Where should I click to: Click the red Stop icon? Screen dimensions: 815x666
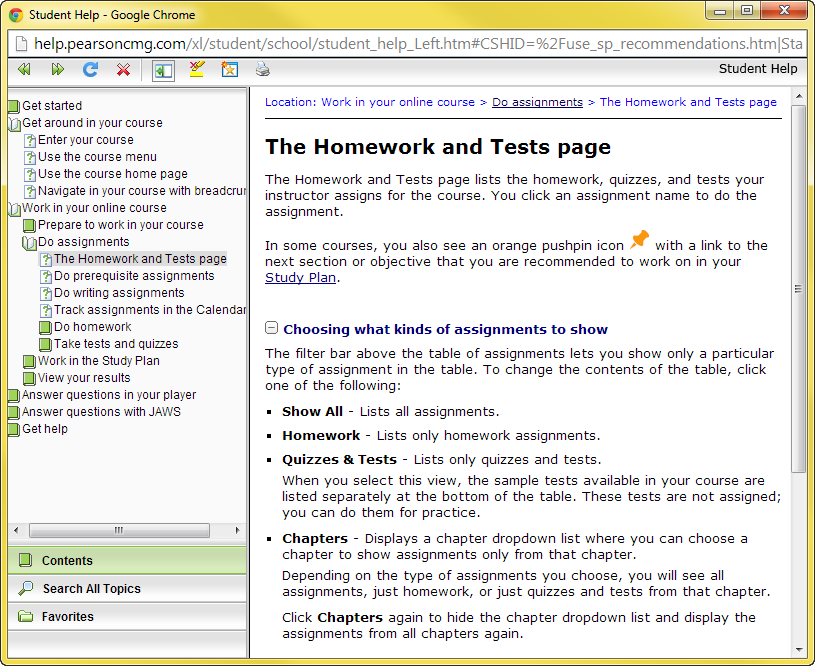point(123,69)
